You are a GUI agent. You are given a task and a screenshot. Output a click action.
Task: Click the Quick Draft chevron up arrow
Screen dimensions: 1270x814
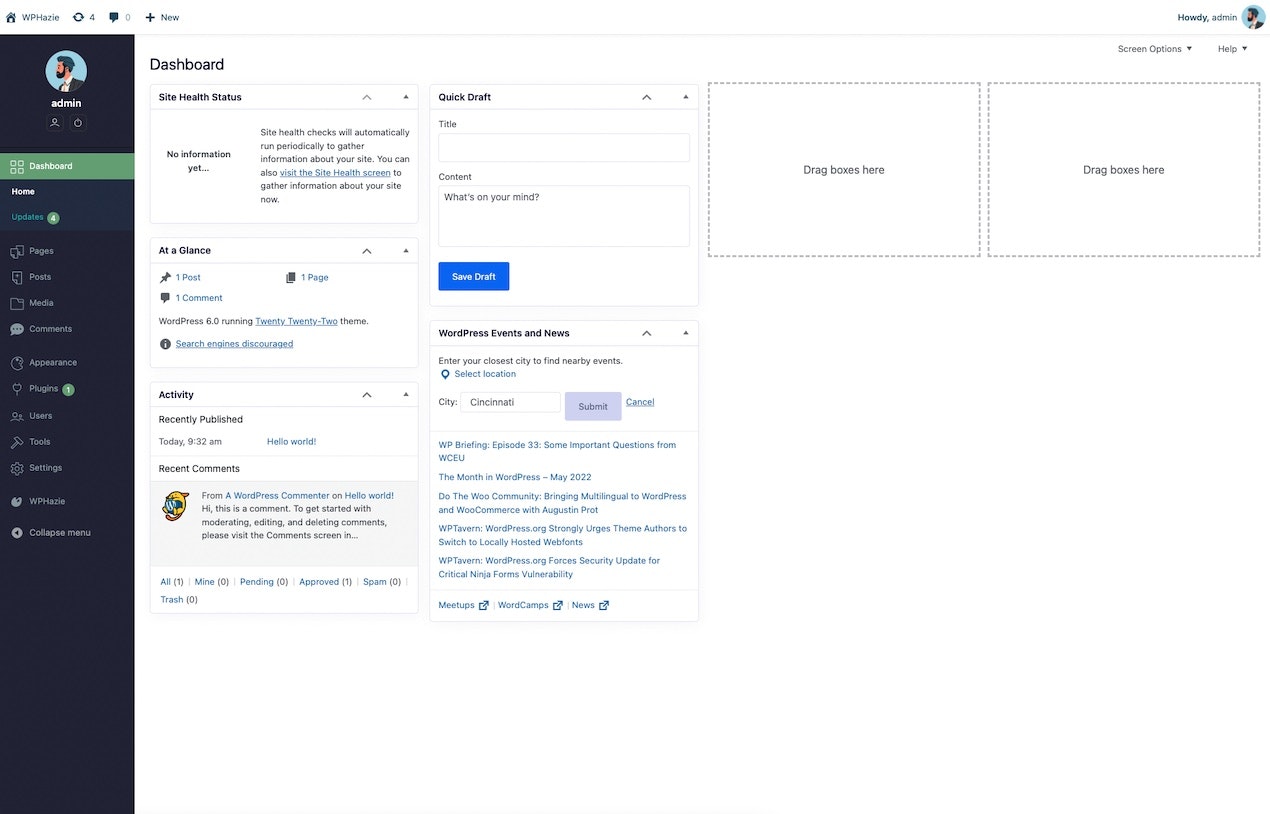click(647, 97)
